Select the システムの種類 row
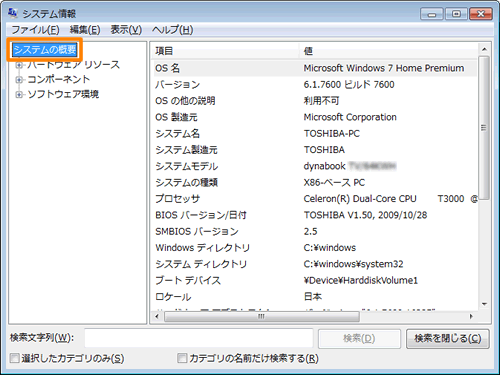The height and width of the screenshot is (375, 500). click(315, 183)
